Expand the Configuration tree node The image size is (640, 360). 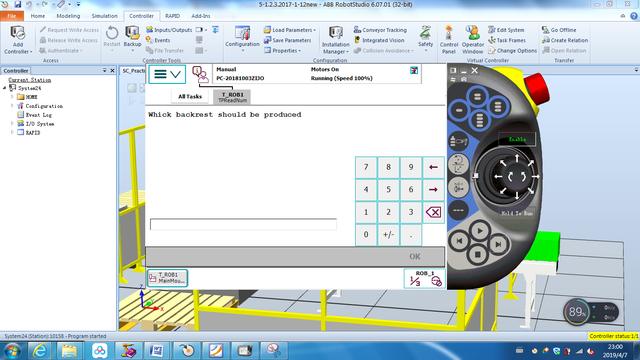click(12, 106)
